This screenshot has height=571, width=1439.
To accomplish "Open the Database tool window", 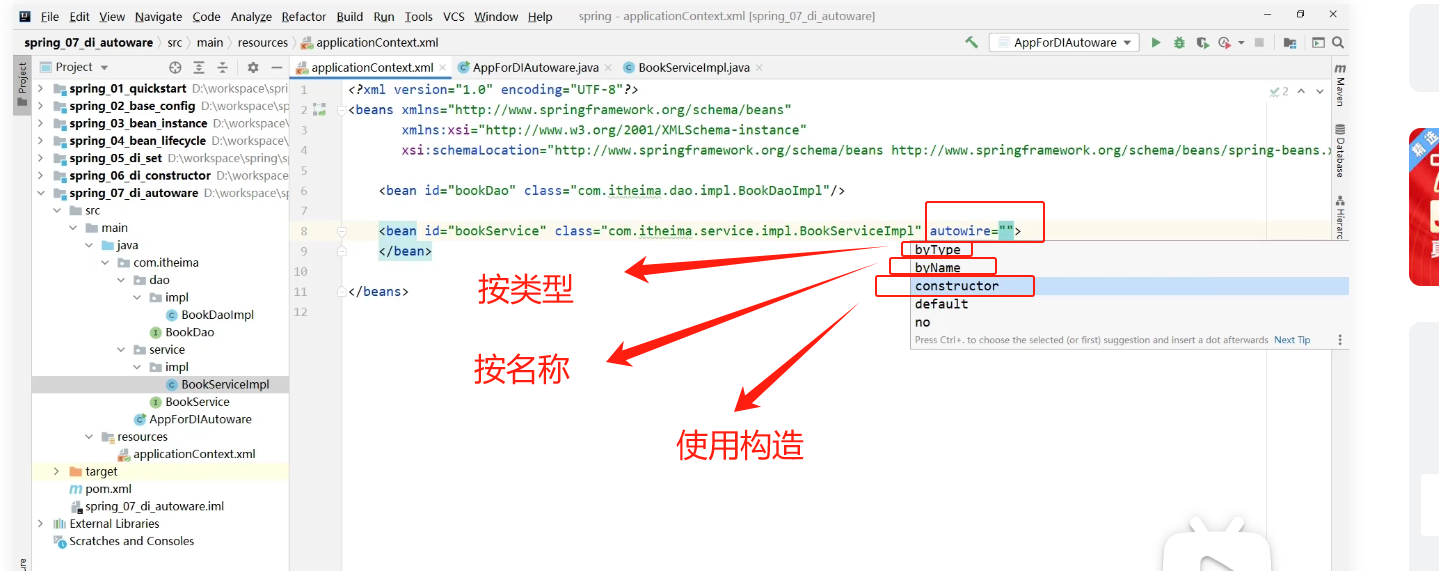I will (x=1340, y=150).
